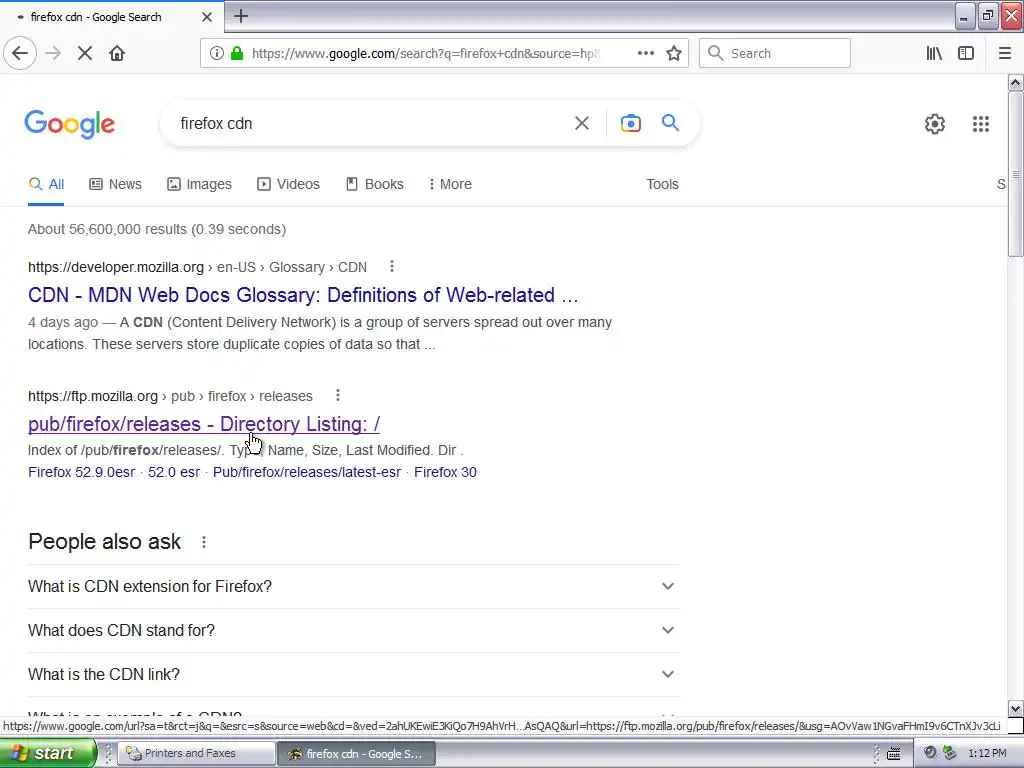This screenshot has height=768, width=1024.
Task: Clear the Google search query with X
Action: click(x=581, y=123)
